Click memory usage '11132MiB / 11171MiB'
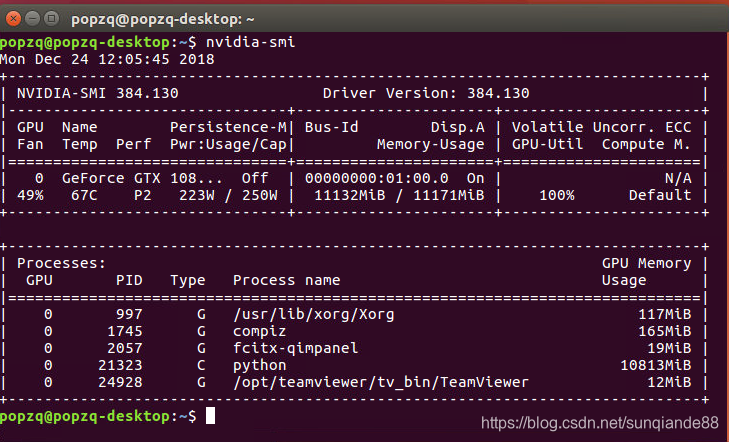 point(399,195)
